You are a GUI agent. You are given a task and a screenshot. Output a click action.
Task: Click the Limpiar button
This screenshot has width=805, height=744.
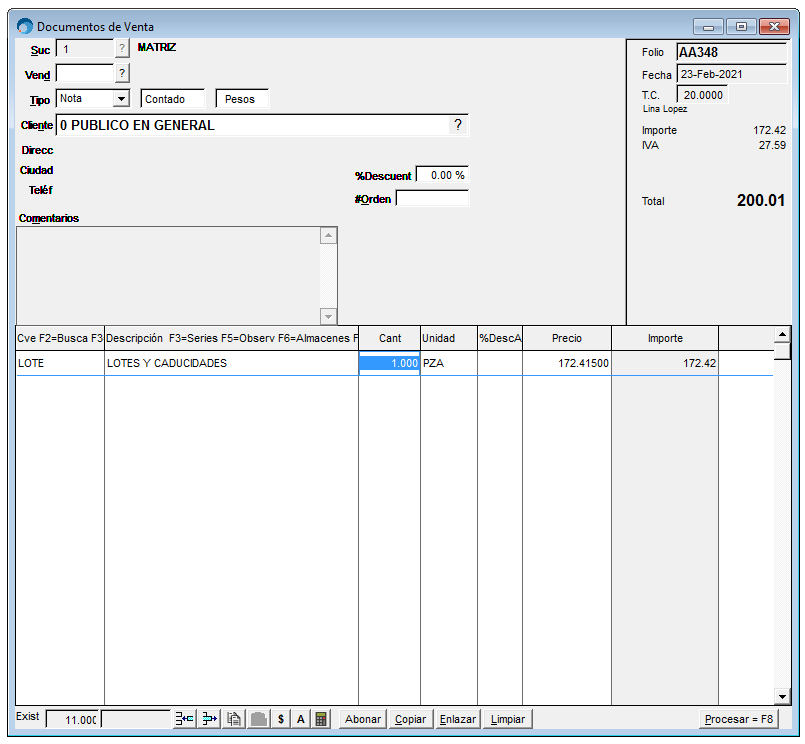tap(508, 719)
